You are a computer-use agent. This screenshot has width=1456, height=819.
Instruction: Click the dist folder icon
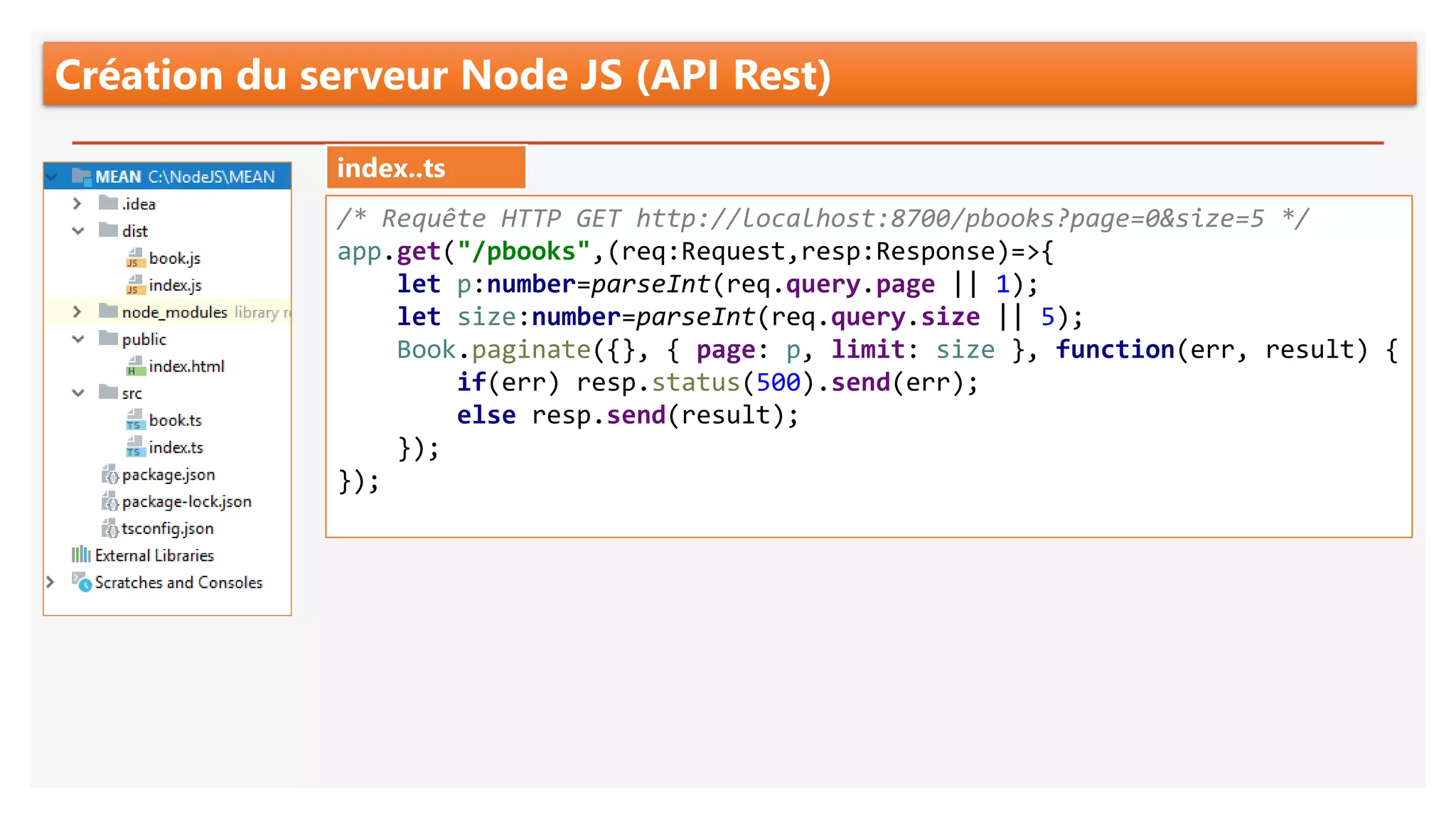pos(108,230)
